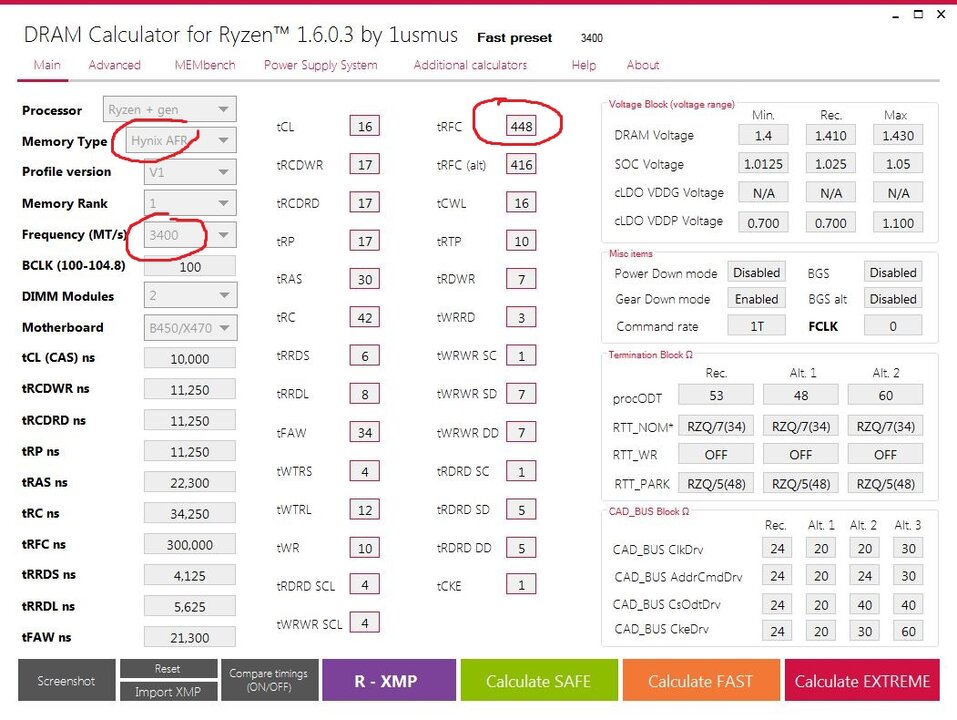Screen dimensions: 957x720
Task: Open the Main tab
Action: 47,65
